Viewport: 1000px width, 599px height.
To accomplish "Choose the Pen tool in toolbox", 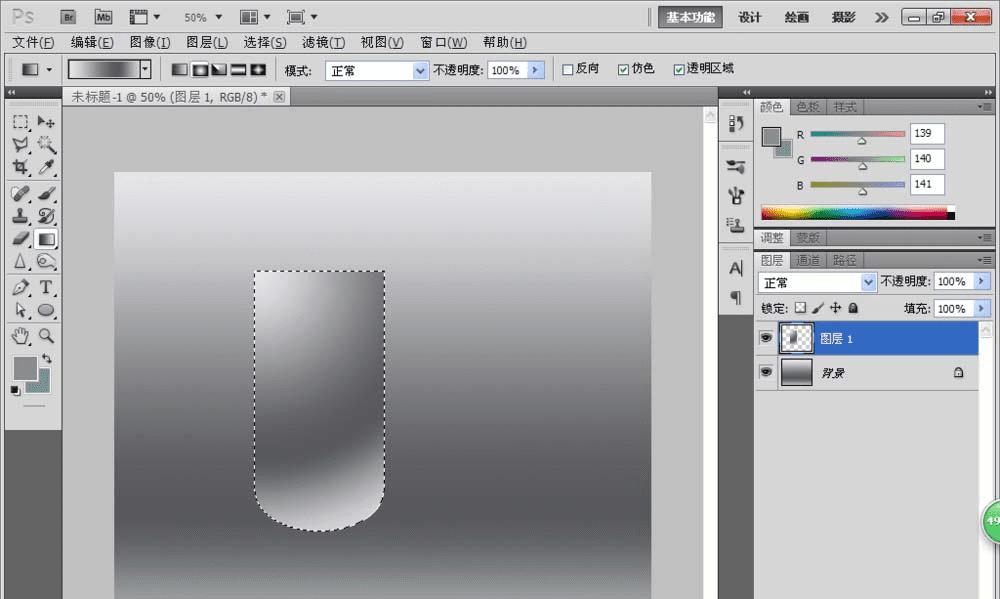I will (20, 288).
